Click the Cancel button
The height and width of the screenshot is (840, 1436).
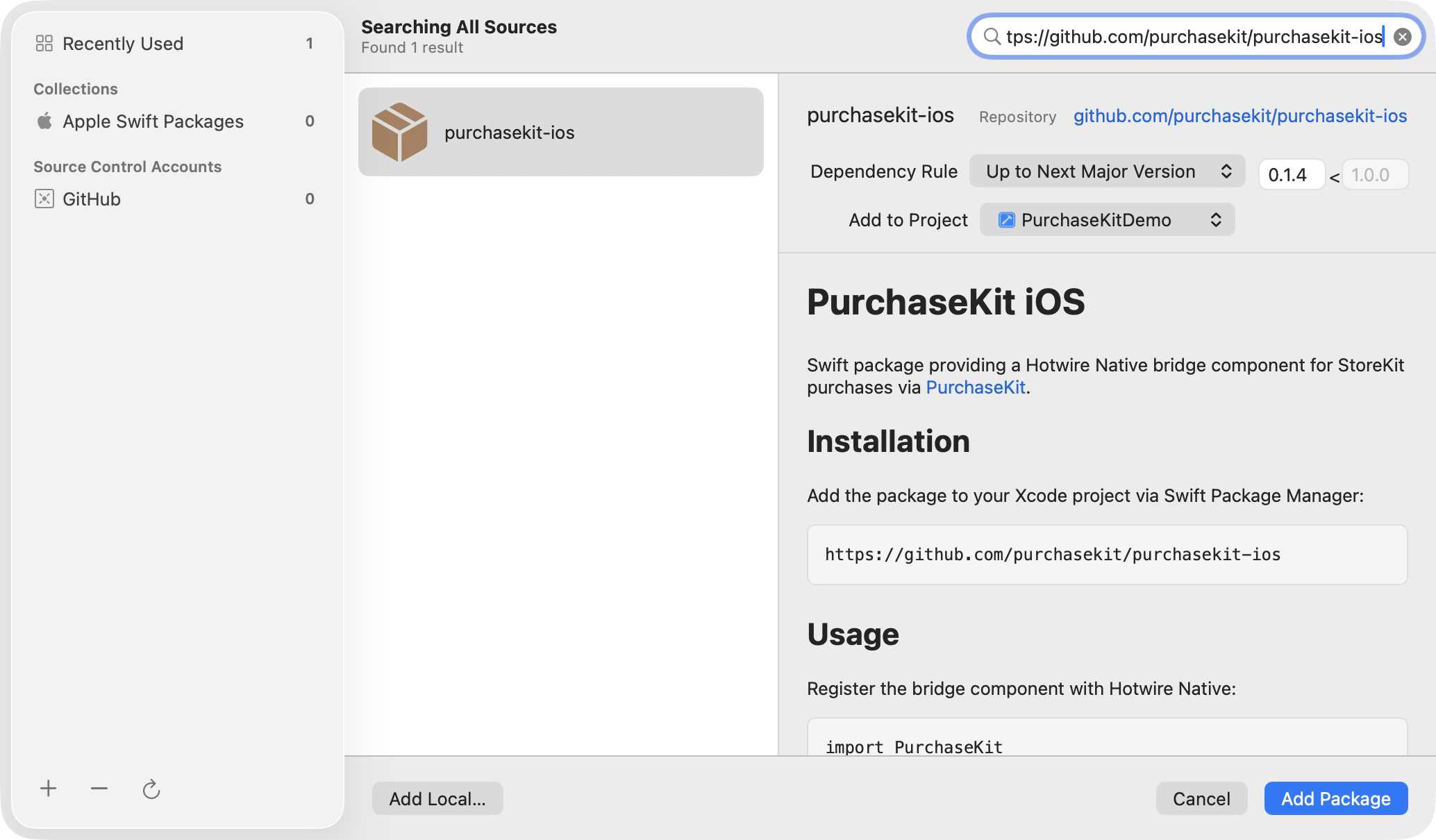tap(1201, 798)
